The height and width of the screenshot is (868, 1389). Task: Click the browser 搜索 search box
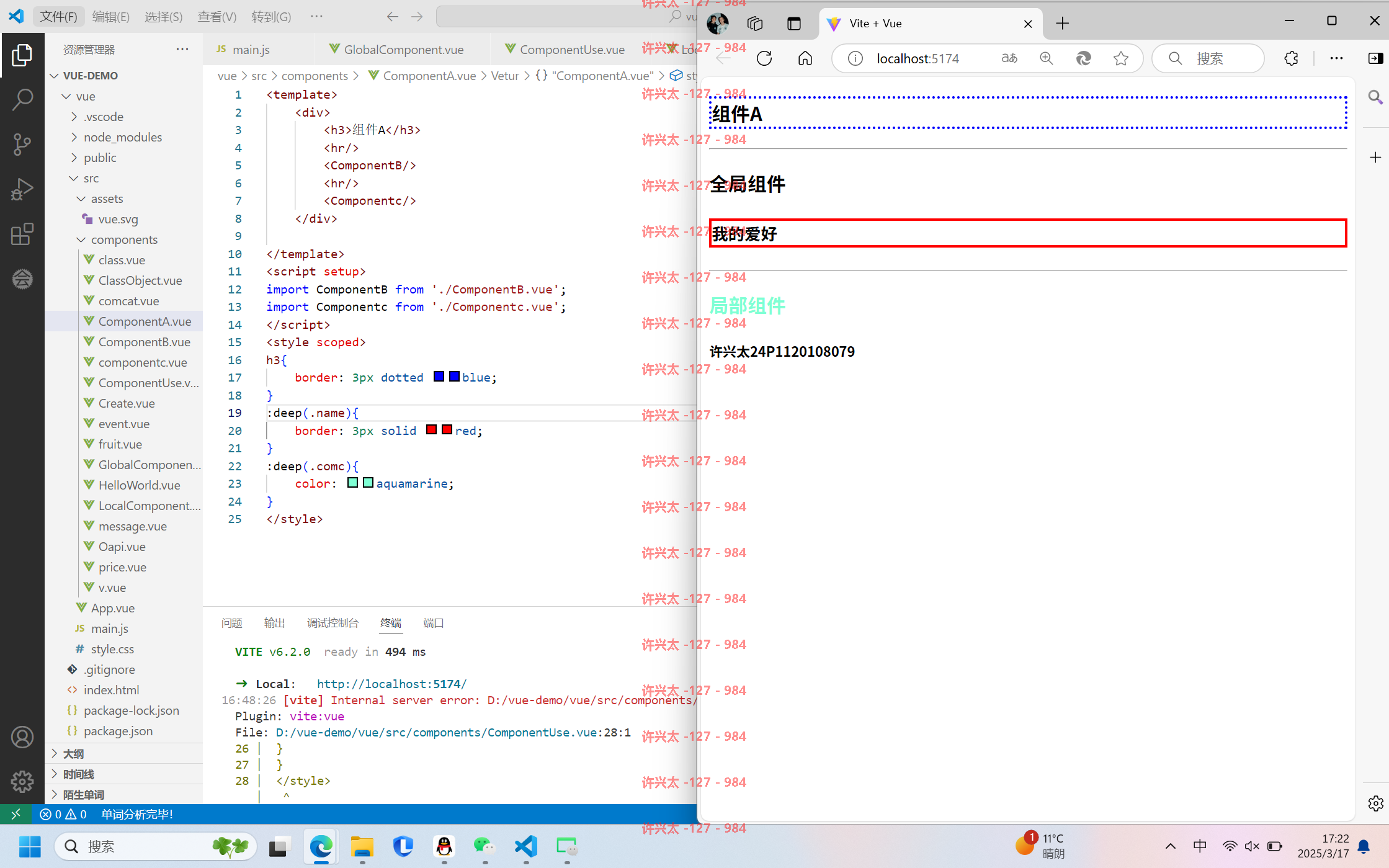(x=1208, y=58)
